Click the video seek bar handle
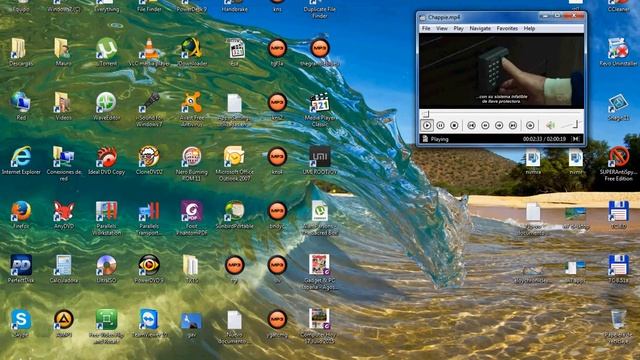 425,113
